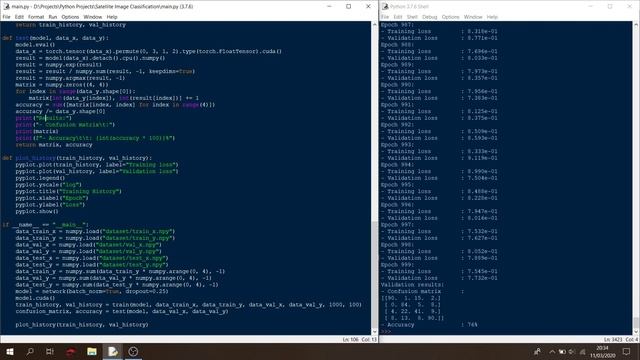The height and width of the screenshot is (360, 640).
Task: Open Options menu in main.py editor
Action: point(70,17)
